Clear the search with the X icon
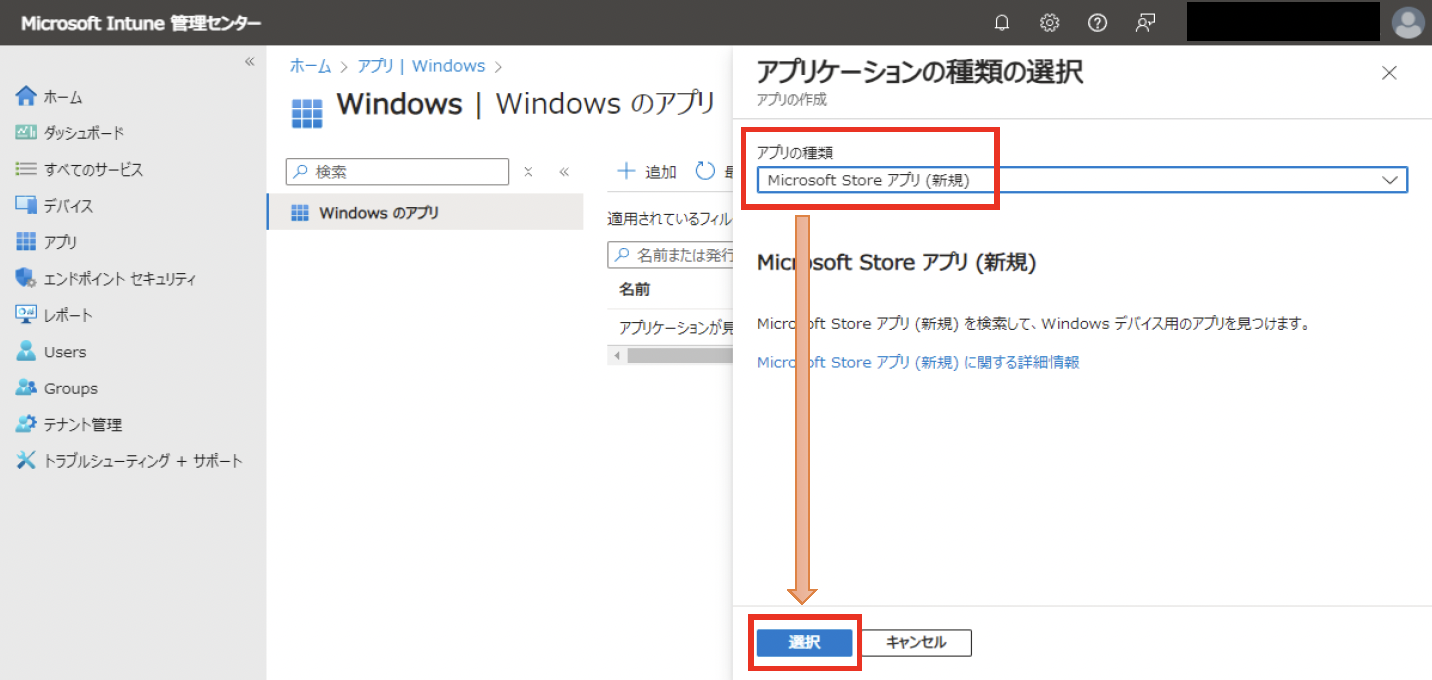Viewport: 1432px width, 680px height. pos(528,172)
